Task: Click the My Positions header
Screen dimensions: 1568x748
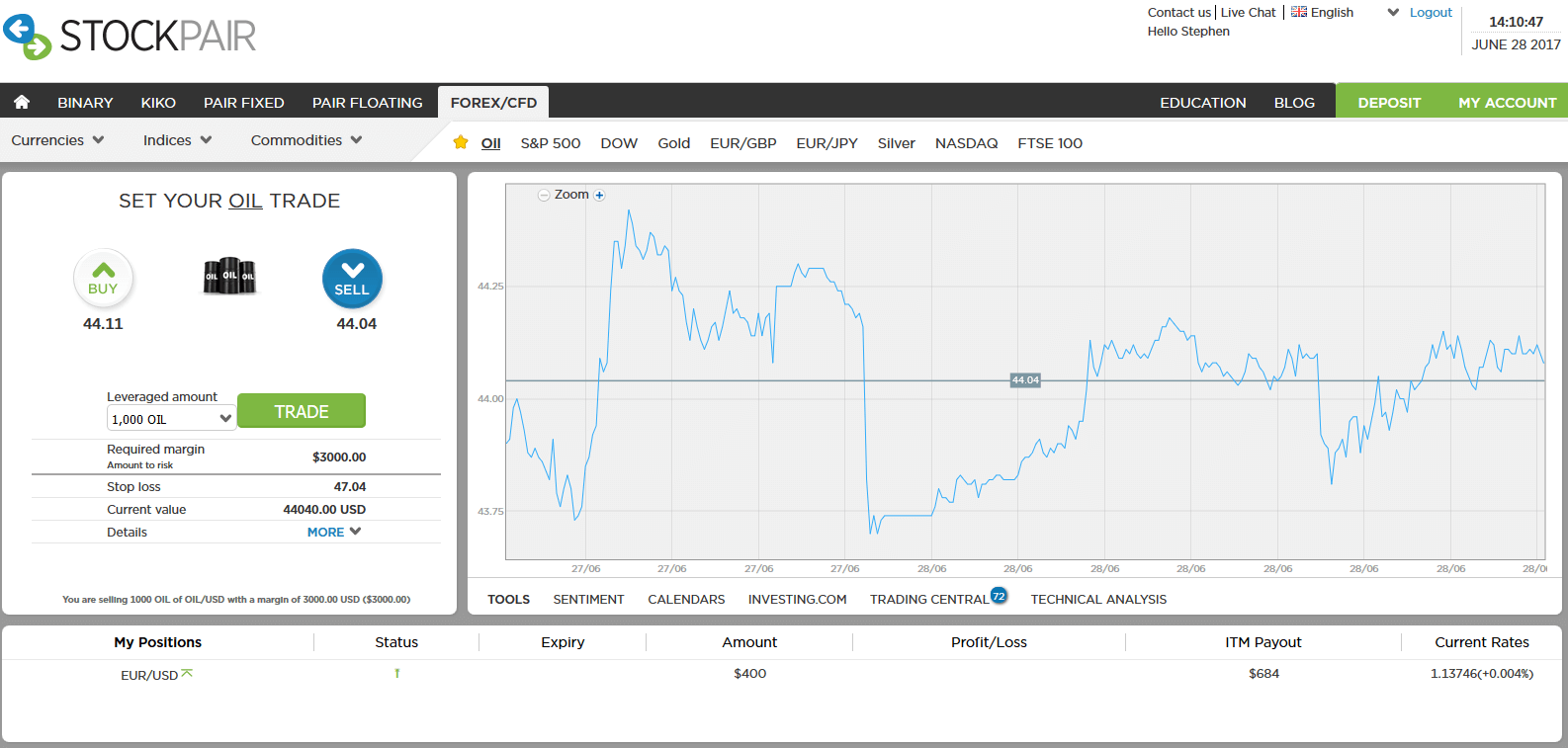Action: pos(157,642)
